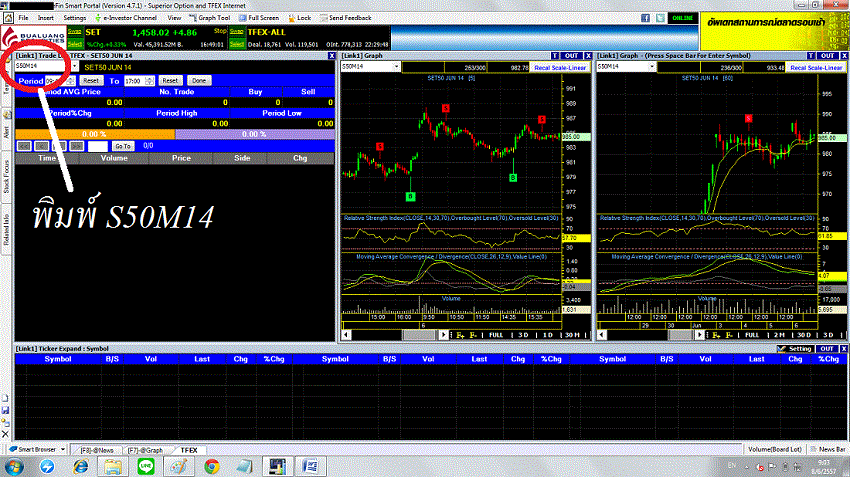
Task: Open the Smart Browser dropdown arrow
Action: [63, 449]
